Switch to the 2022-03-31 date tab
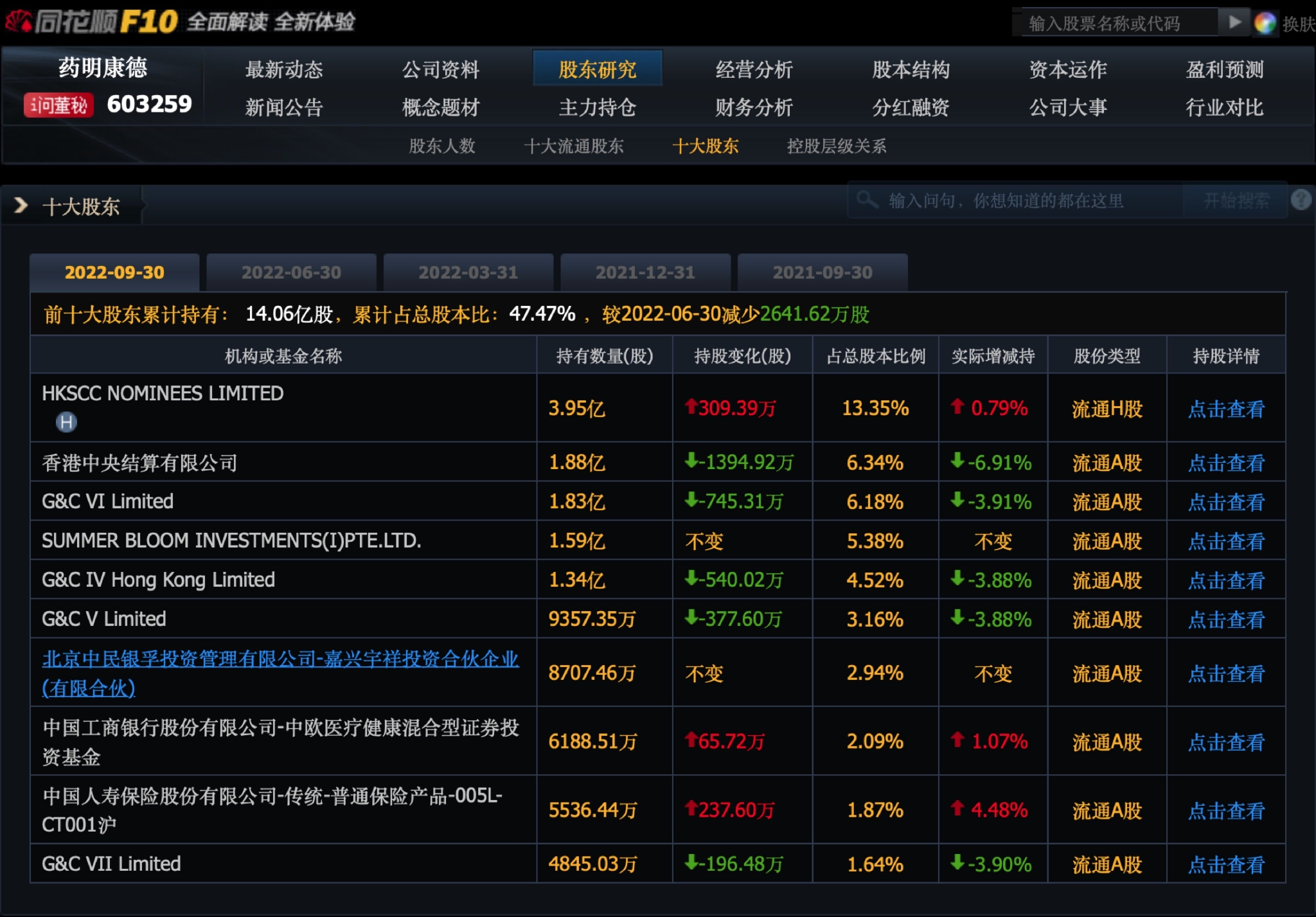Screen dimensions: 1316x917 [468, 272]
